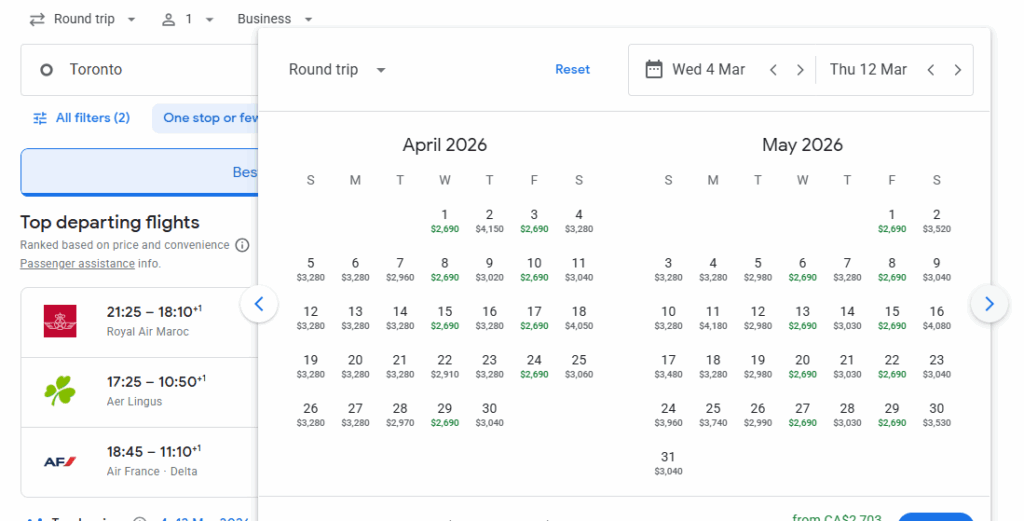This screenshot has height=521, width=1024.
Task: Select May 26 priced $2,990
Action: click(x=758, y=415)
